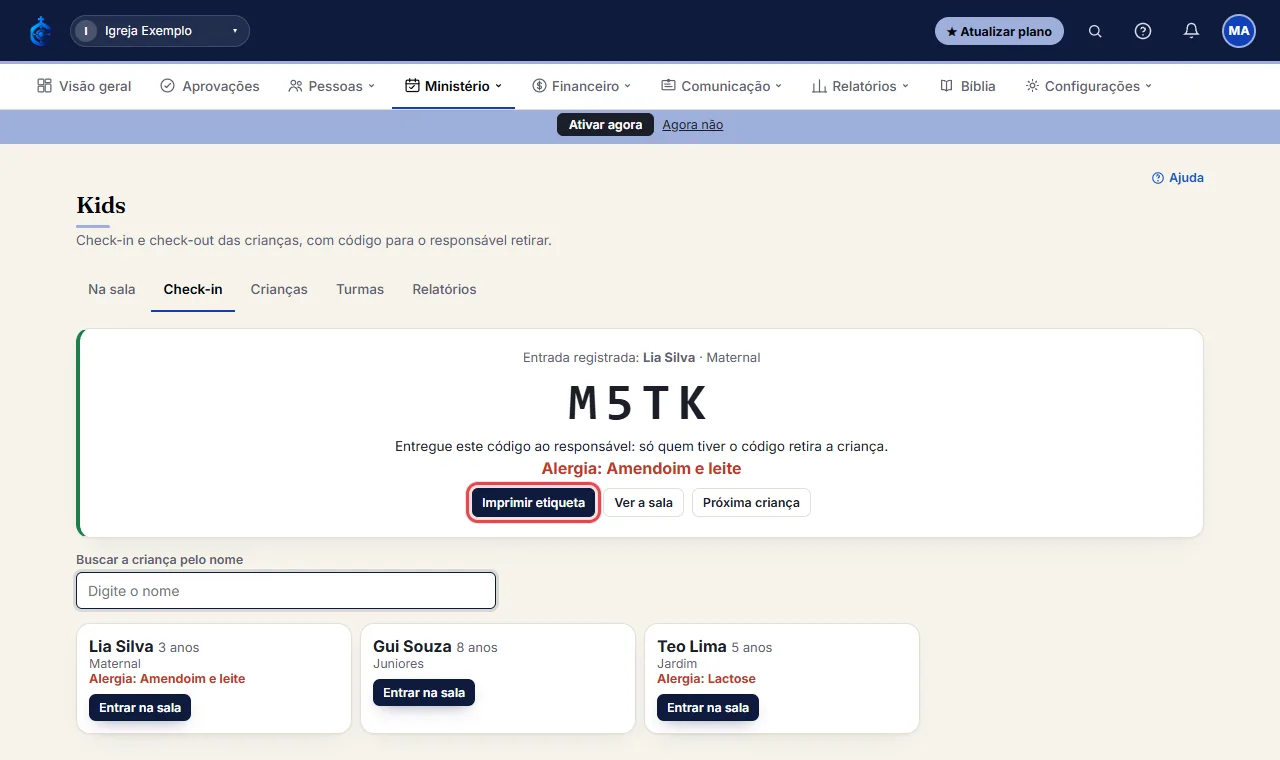Expand the Igreja Exemplo church selector
The width and height of the screenshot is (1280, 760).
tap(160, 31)
